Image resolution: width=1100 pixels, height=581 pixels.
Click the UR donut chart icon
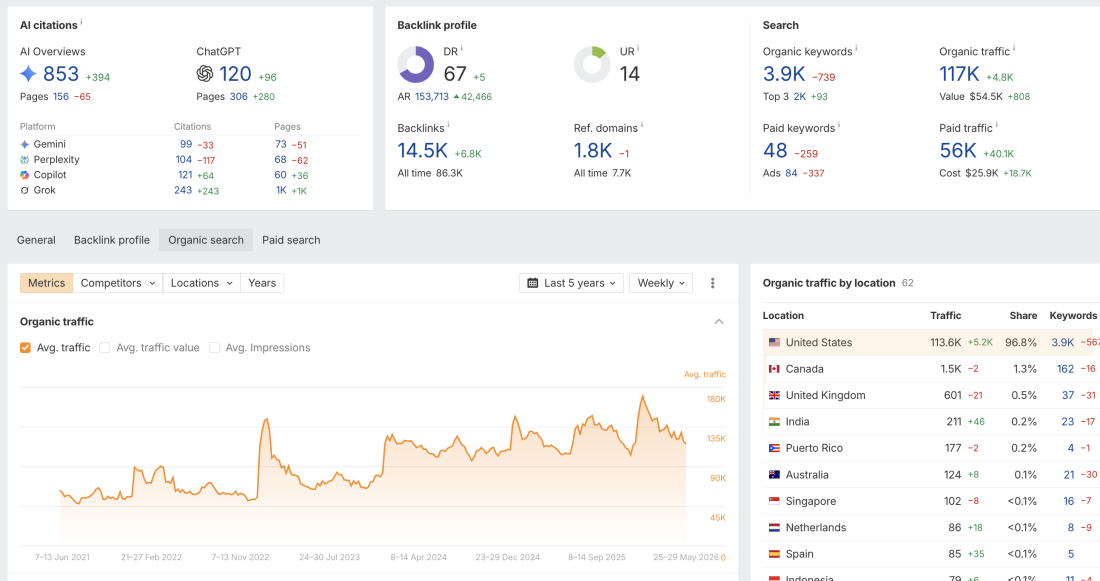[592, 65]
